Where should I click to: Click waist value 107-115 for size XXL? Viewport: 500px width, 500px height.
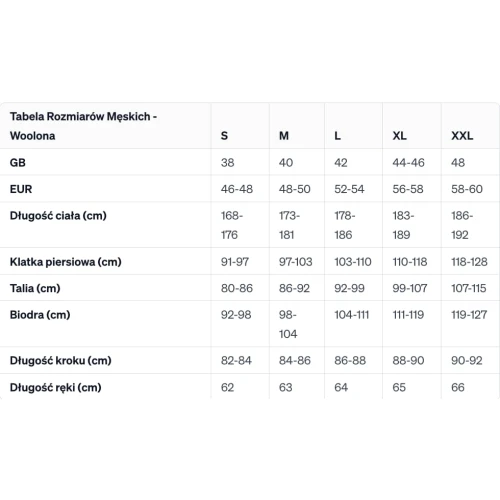point(469,288)
